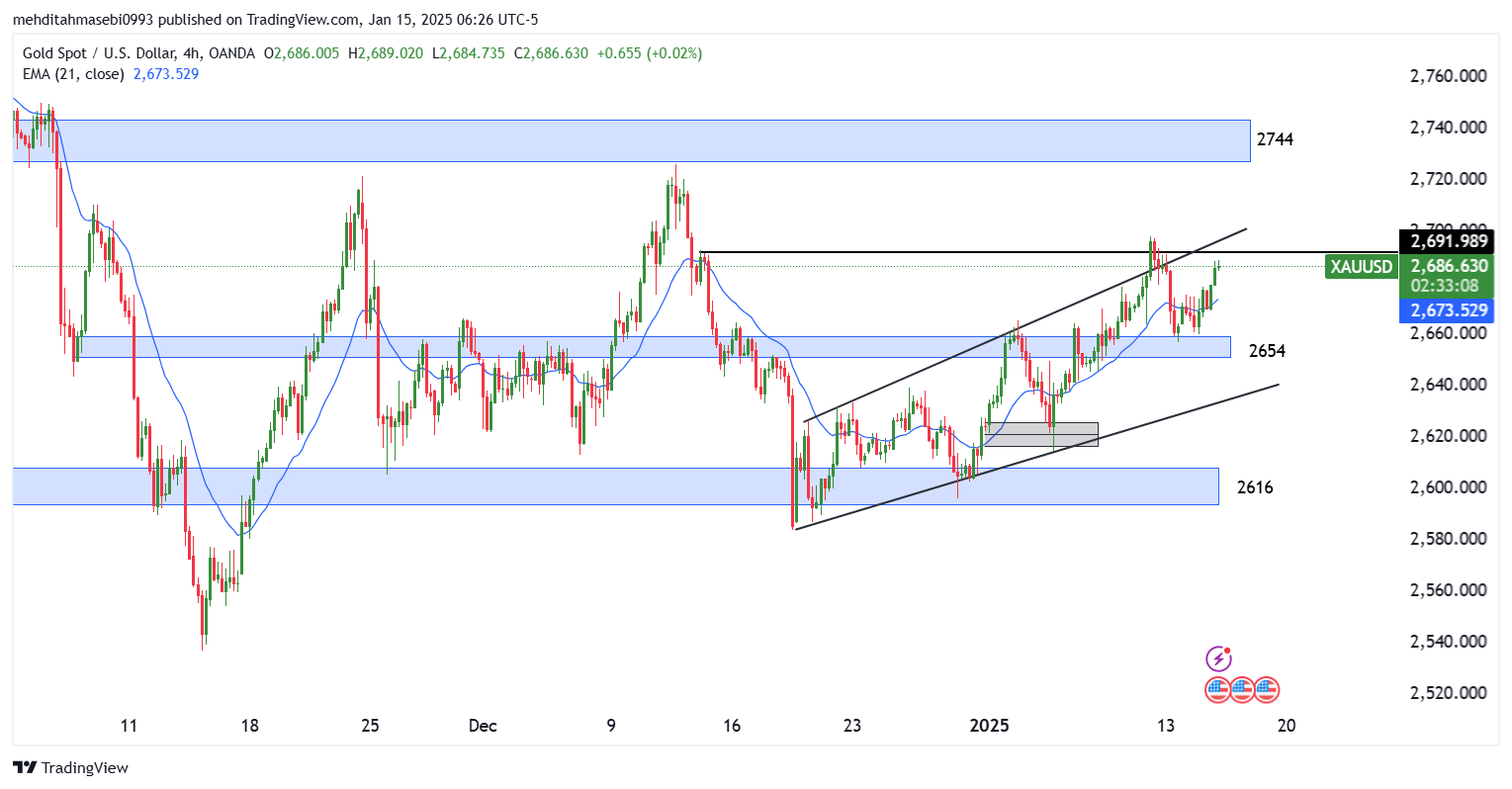
Task: Click the black 2,691.989 price tag
Action: 1448,241
